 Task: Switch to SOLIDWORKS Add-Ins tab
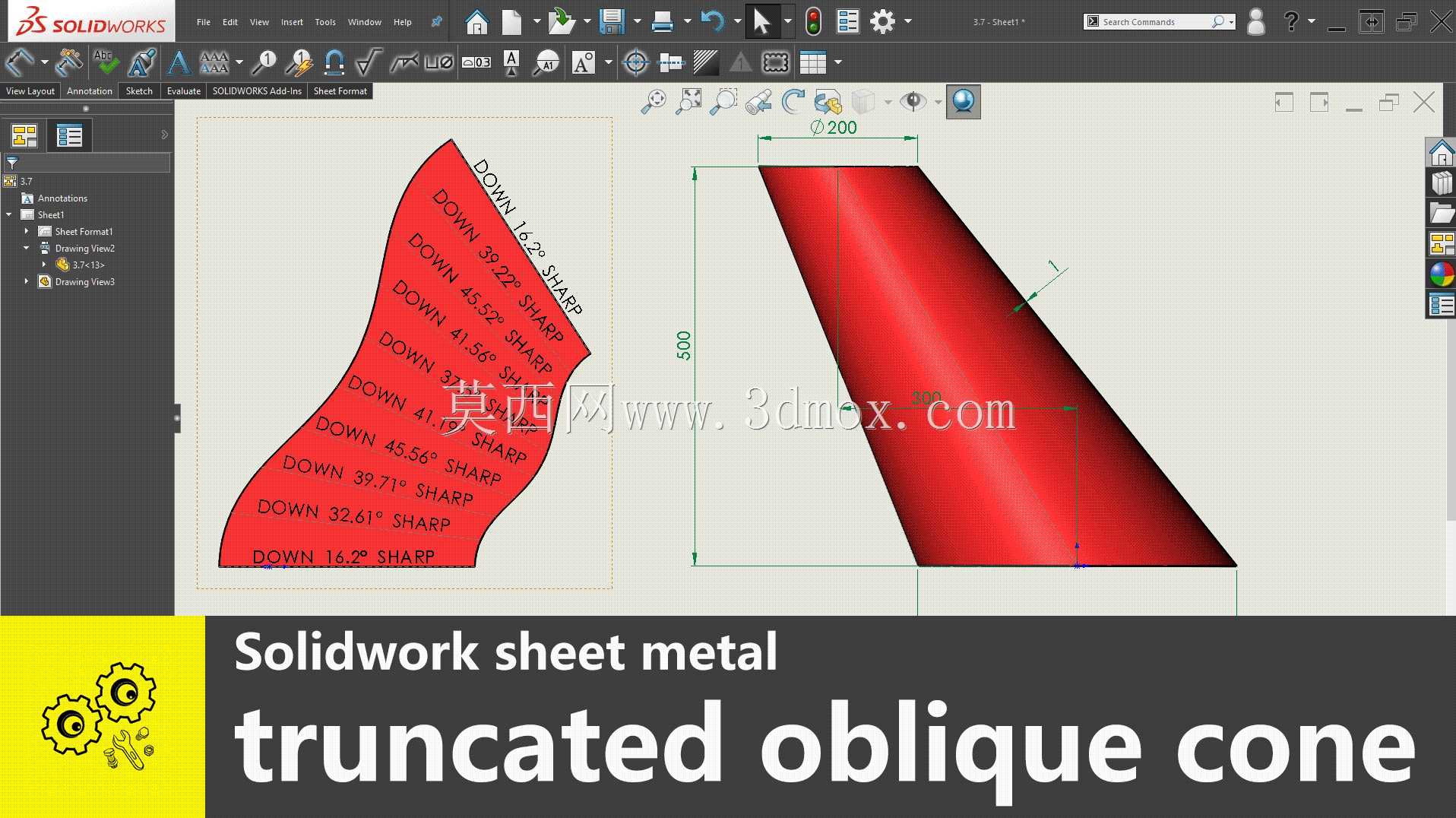pyautogui.click(x=257, y=91)
